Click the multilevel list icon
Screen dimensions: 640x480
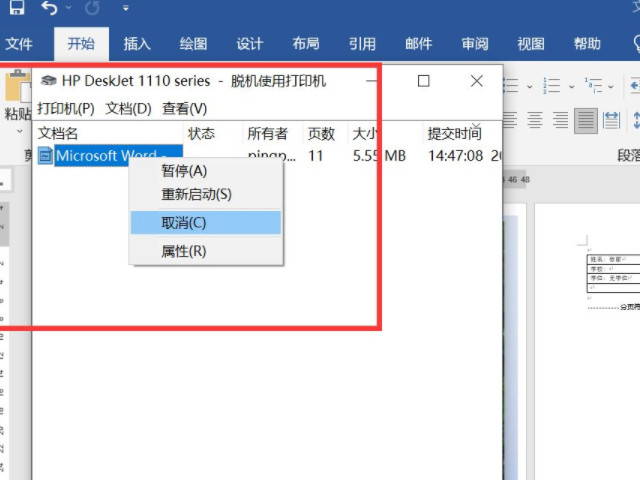593,86
